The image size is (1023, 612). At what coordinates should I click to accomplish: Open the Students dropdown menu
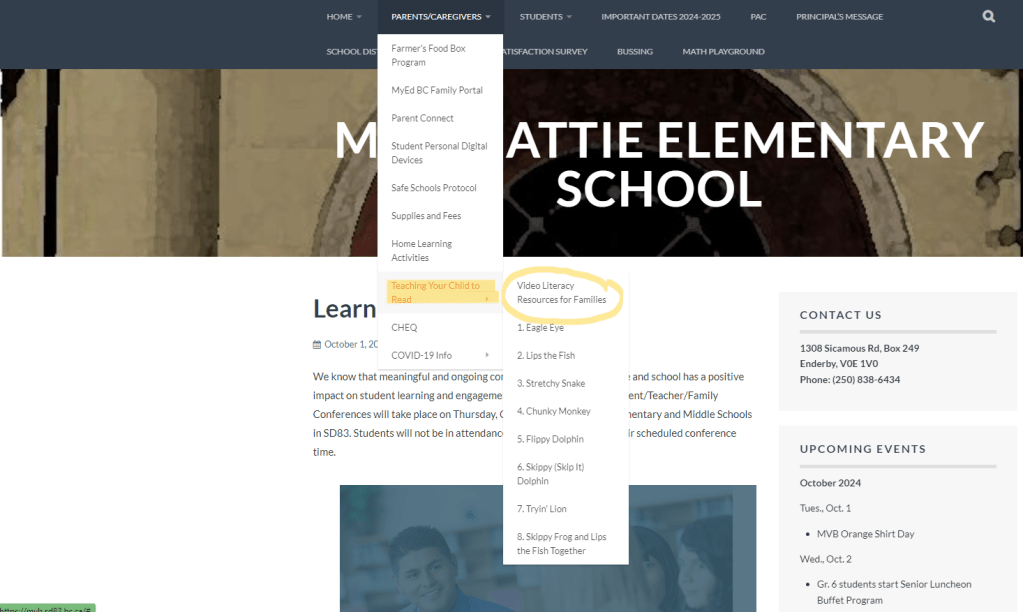tap(546, 17)
